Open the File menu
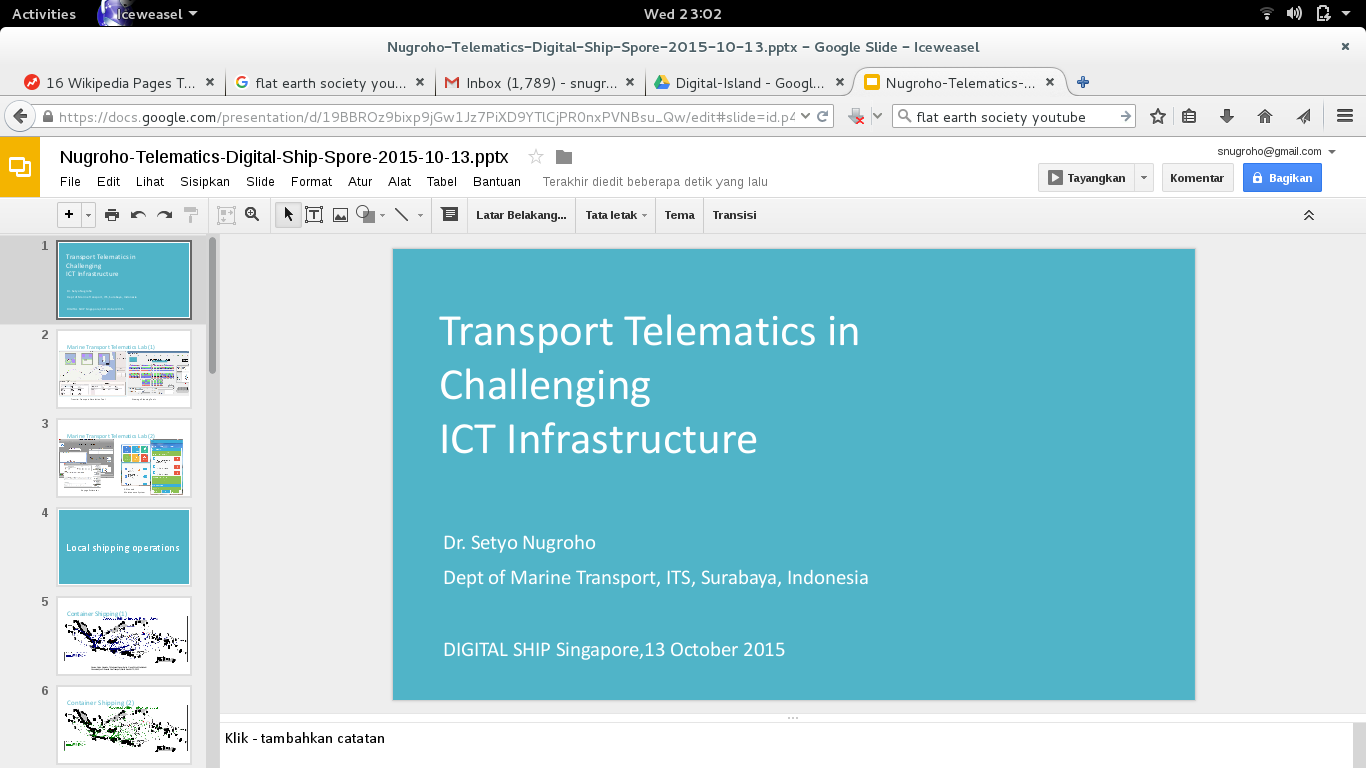This screenshot has height=768, width=1366. click(x=70, y=182)
